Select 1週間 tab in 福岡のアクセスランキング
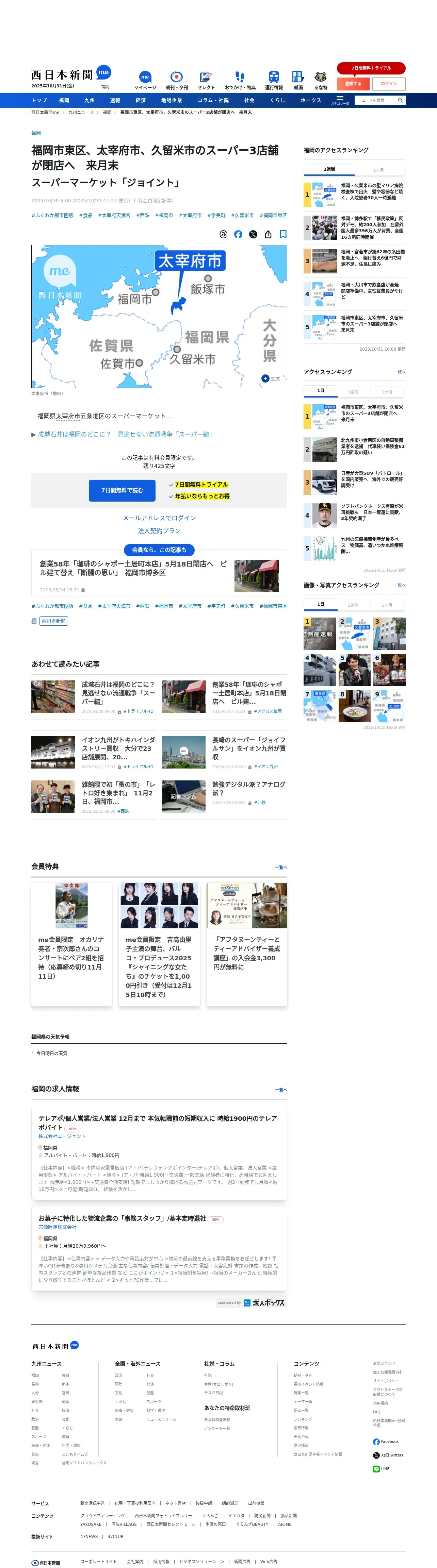The width and height of the screenshot is (437, 1568). coord(329,169)
